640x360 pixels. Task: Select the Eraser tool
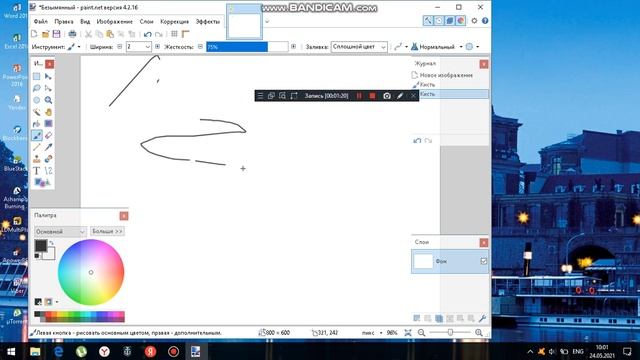(49, 136)
